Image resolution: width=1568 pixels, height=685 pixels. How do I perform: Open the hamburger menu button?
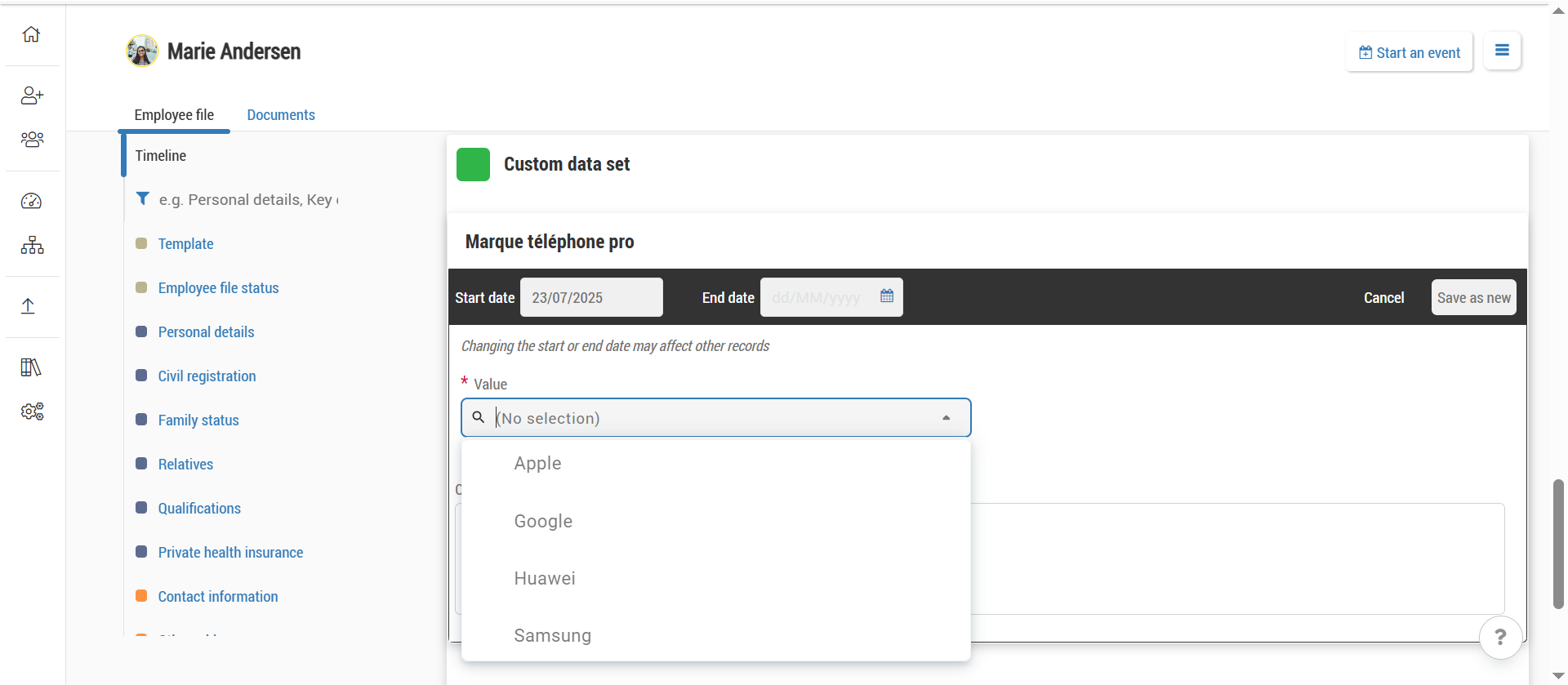click(x=1501, y=51)
